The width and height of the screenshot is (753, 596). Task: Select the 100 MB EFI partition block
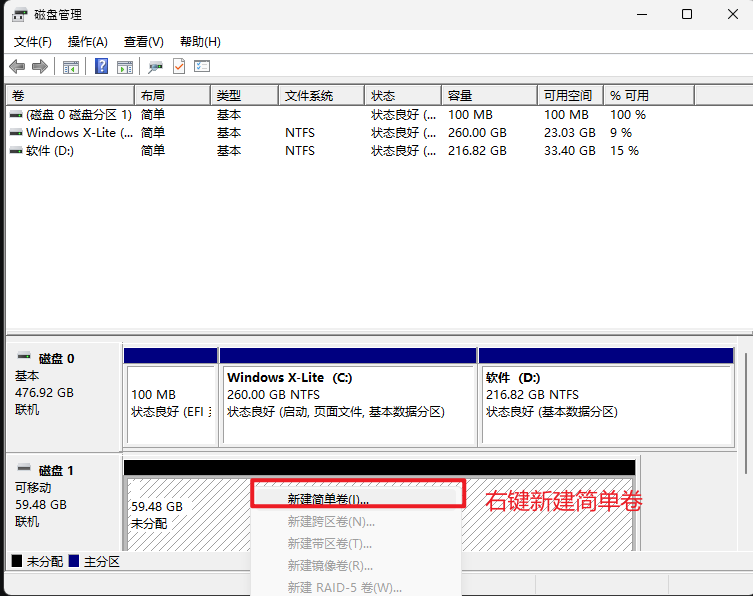(x=170, y=397)
